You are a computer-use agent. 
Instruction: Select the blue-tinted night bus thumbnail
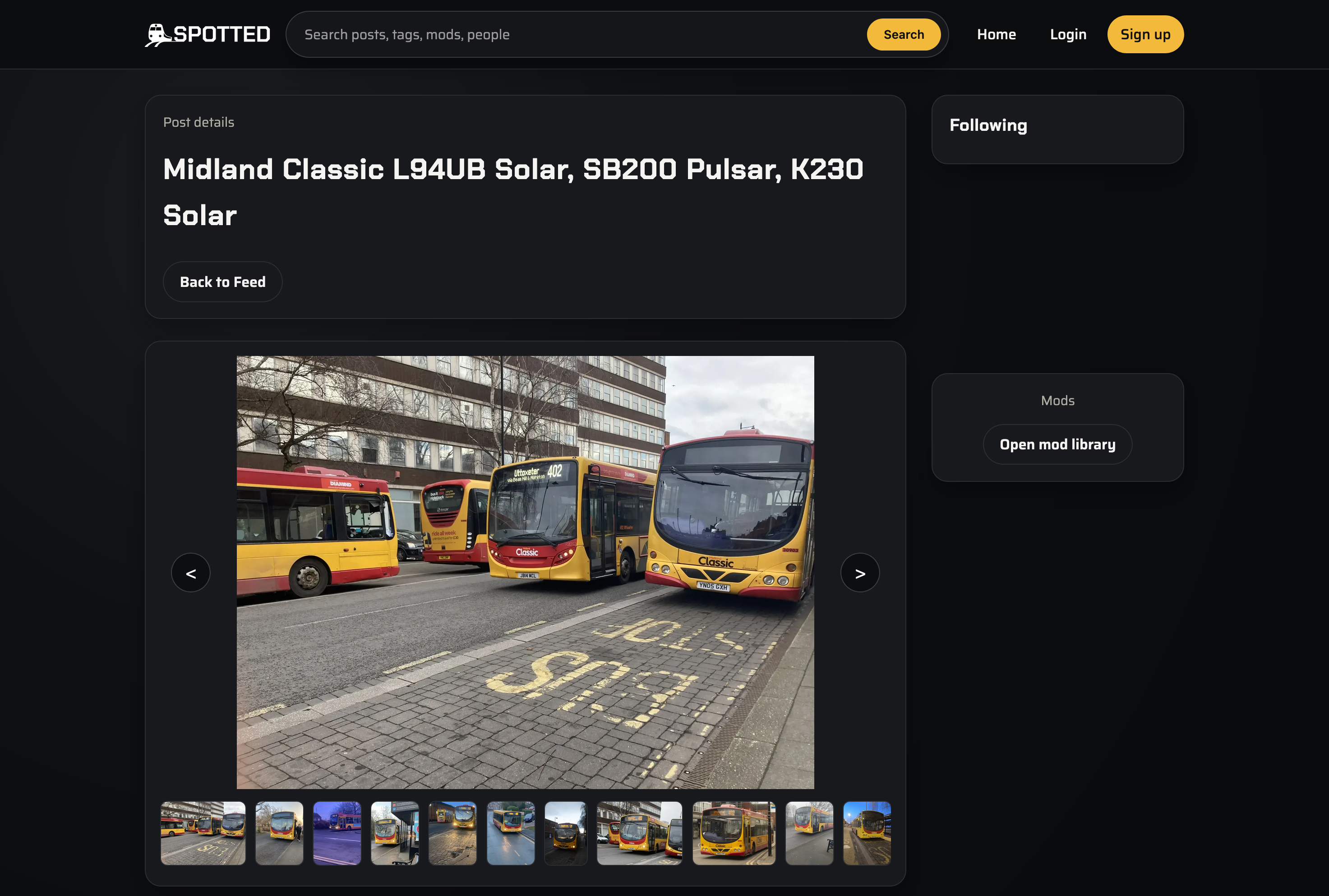click(x=337, y=832)
